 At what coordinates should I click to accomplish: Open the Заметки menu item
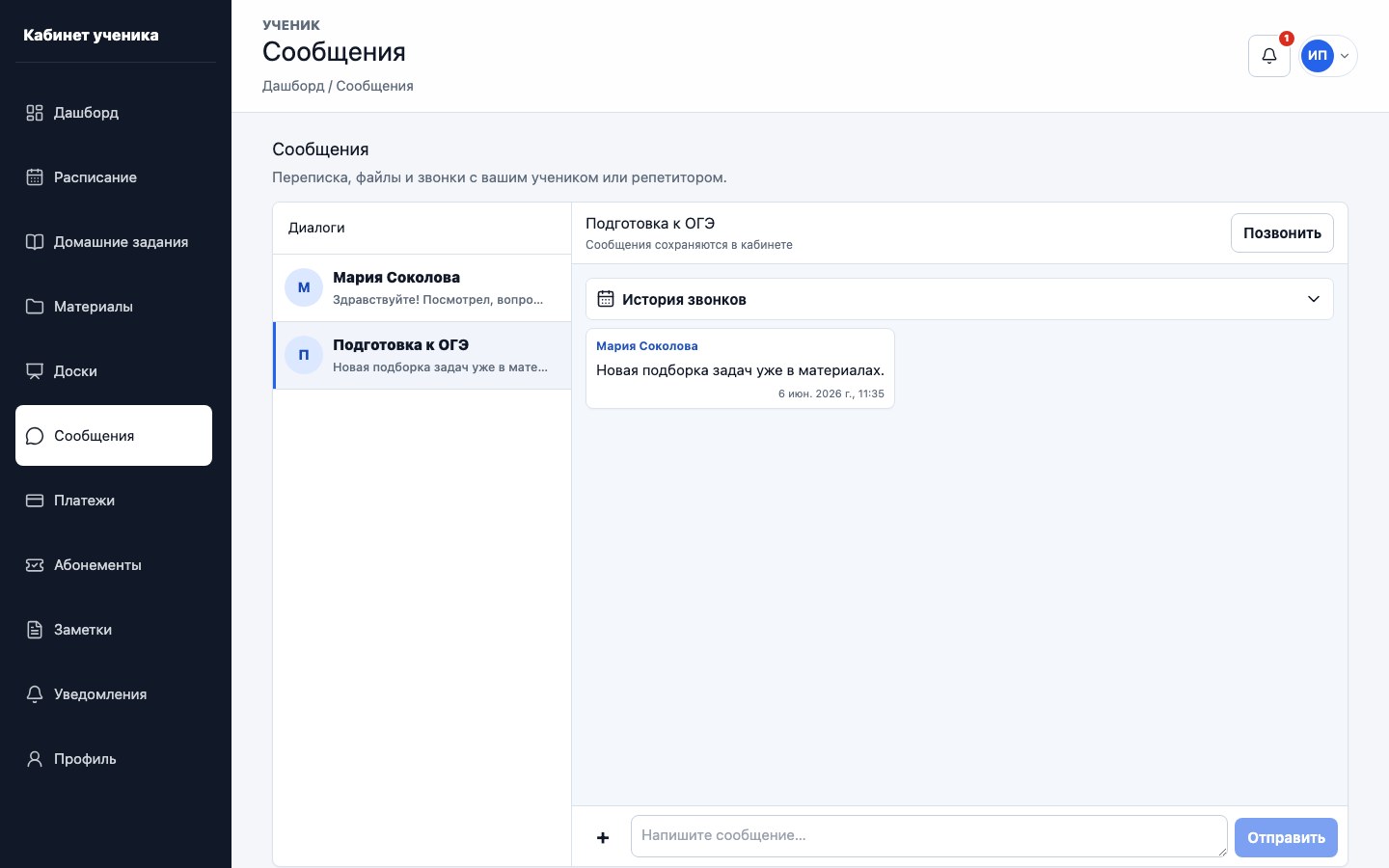pyautogui.click(x=114, y=630)
